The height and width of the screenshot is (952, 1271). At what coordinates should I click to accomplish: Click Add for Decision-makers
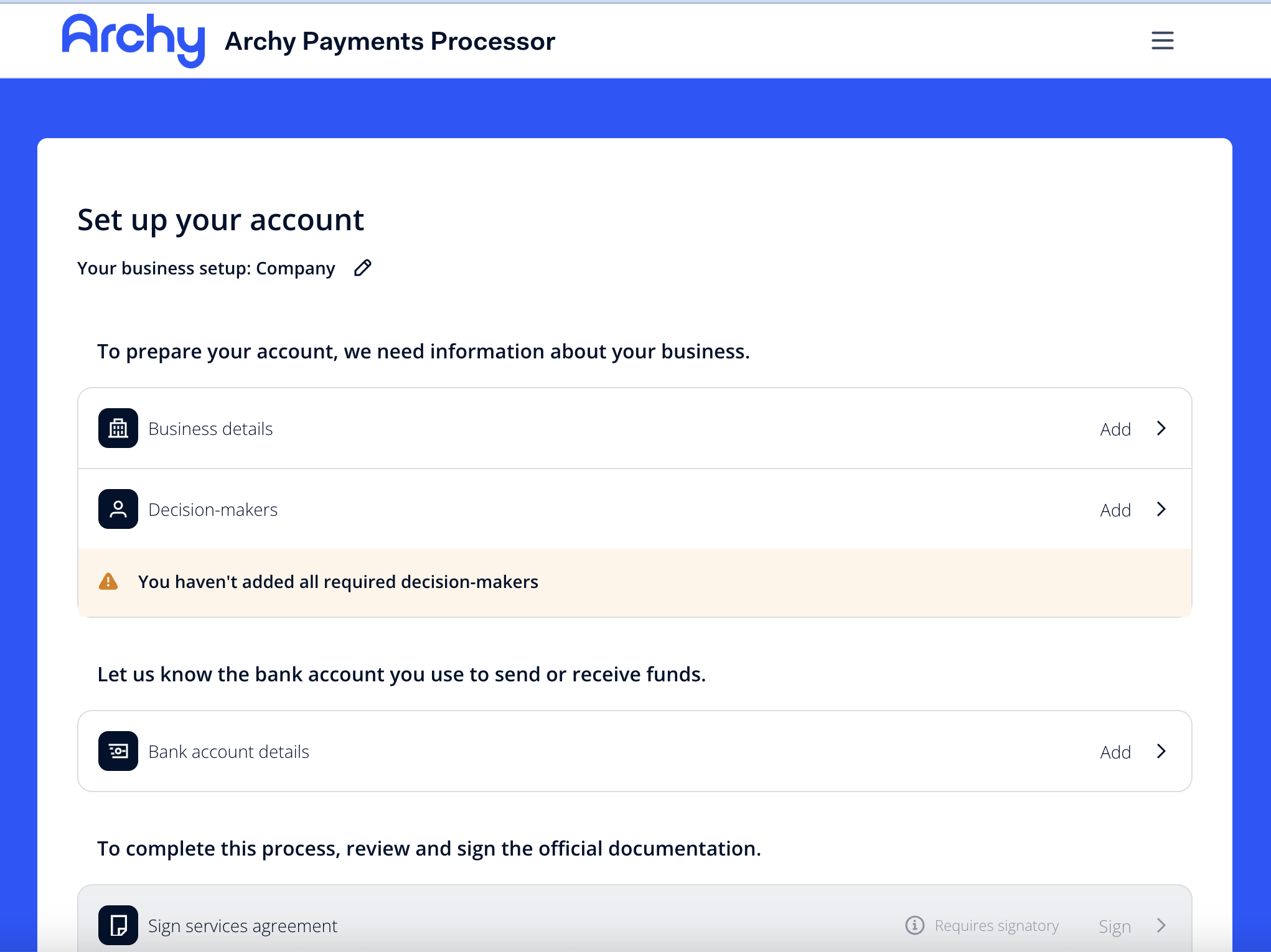(x=1115, y=510)
